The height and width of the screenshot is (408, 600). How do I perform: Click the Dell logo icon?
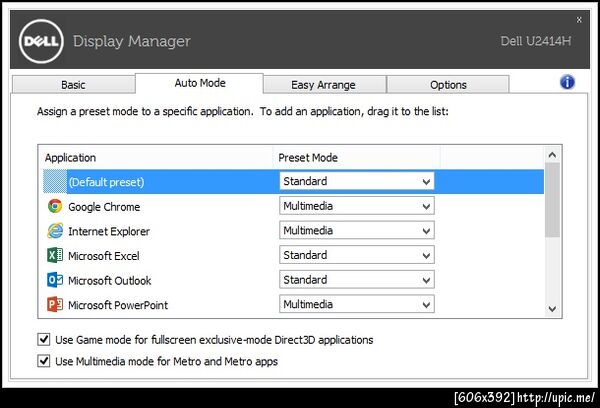click(x=41, y=41)
